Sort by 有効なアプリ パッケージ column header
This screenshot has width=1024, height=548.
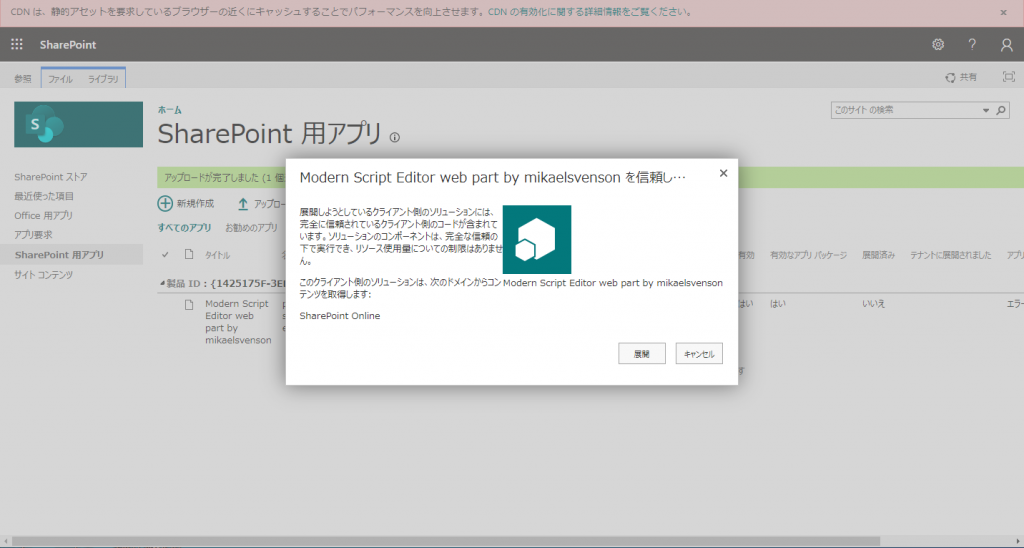pos(808,255)
